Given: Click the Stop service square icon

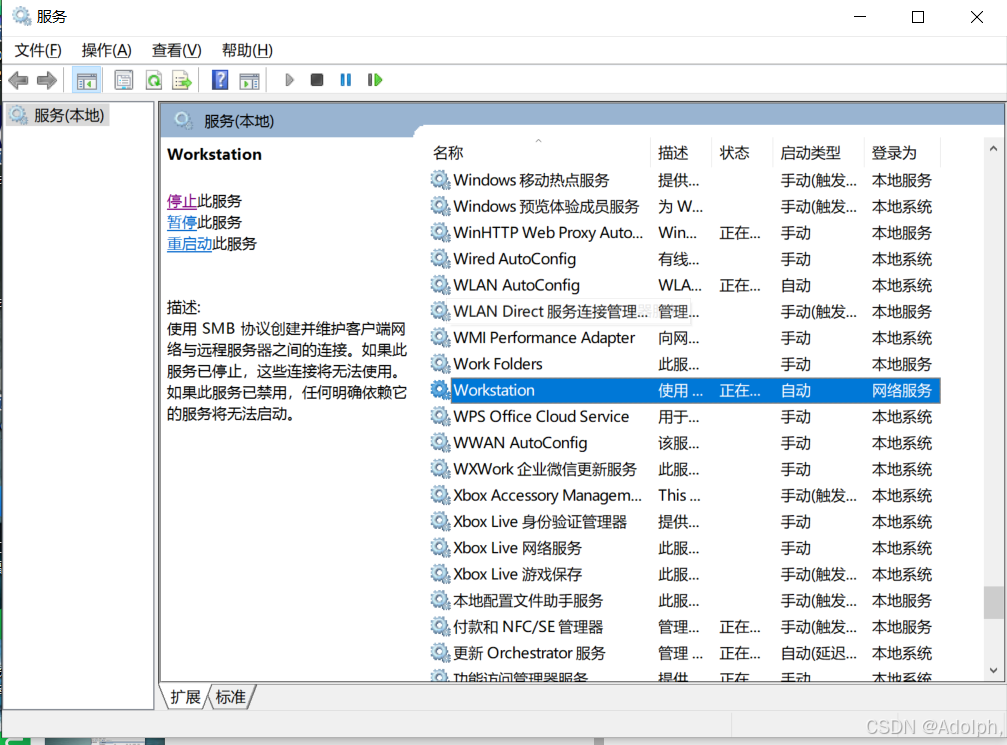Looking at the screenshot, I should coord(317,80).
